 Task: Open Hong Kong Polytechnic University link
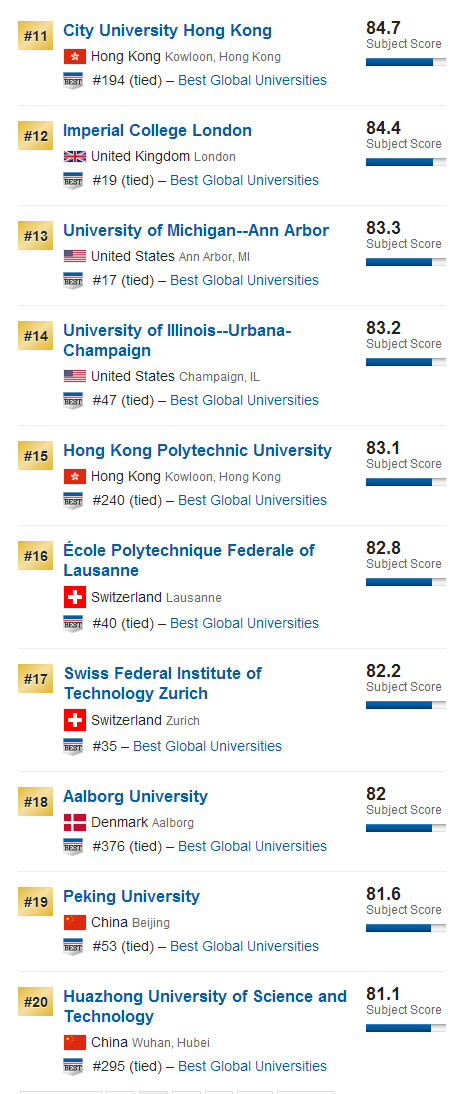(x=197, y=451)
